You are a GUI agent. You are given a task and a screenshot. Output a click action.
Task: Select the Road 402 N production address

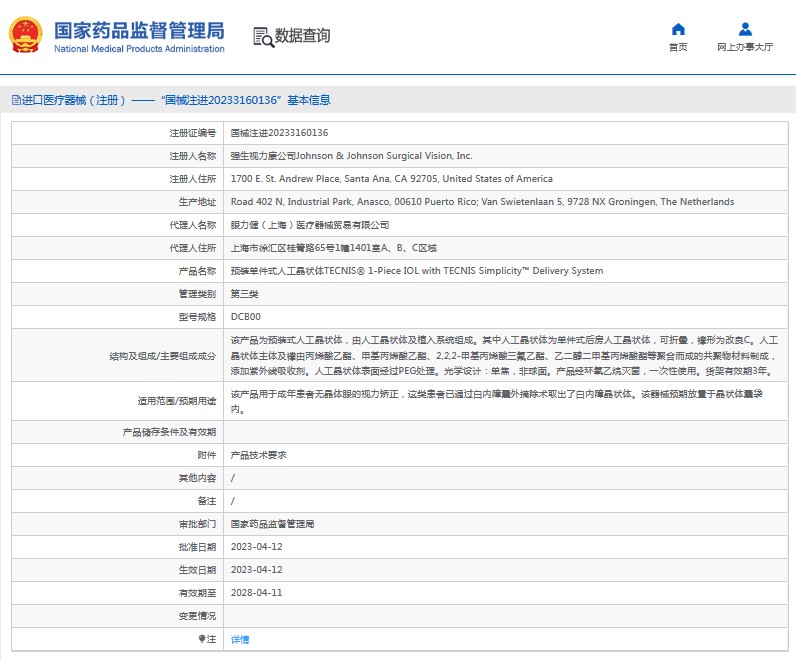(x=482, y=202)
